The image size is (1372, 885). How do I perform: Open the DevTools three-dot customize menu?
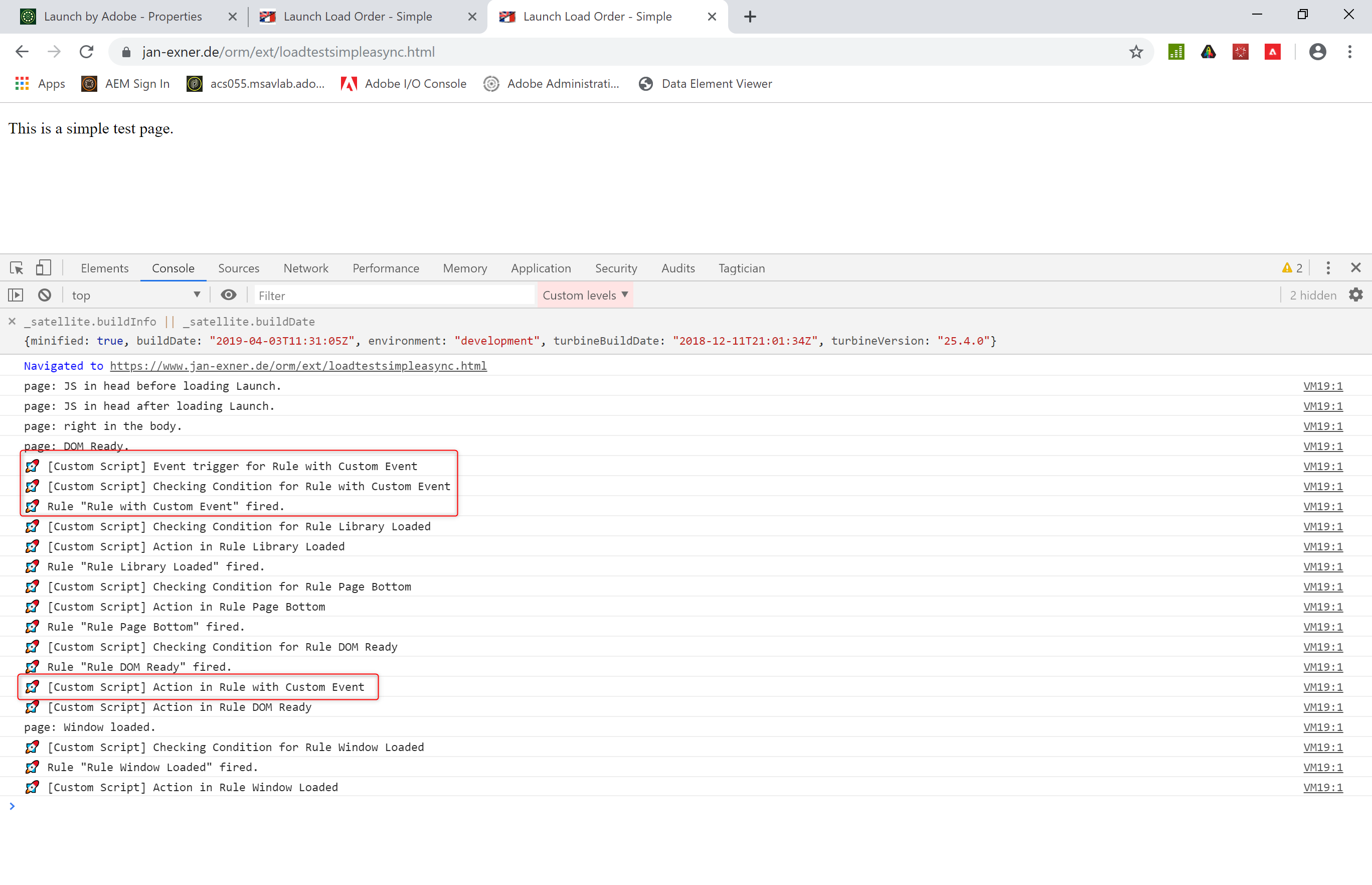[1328, 268]
